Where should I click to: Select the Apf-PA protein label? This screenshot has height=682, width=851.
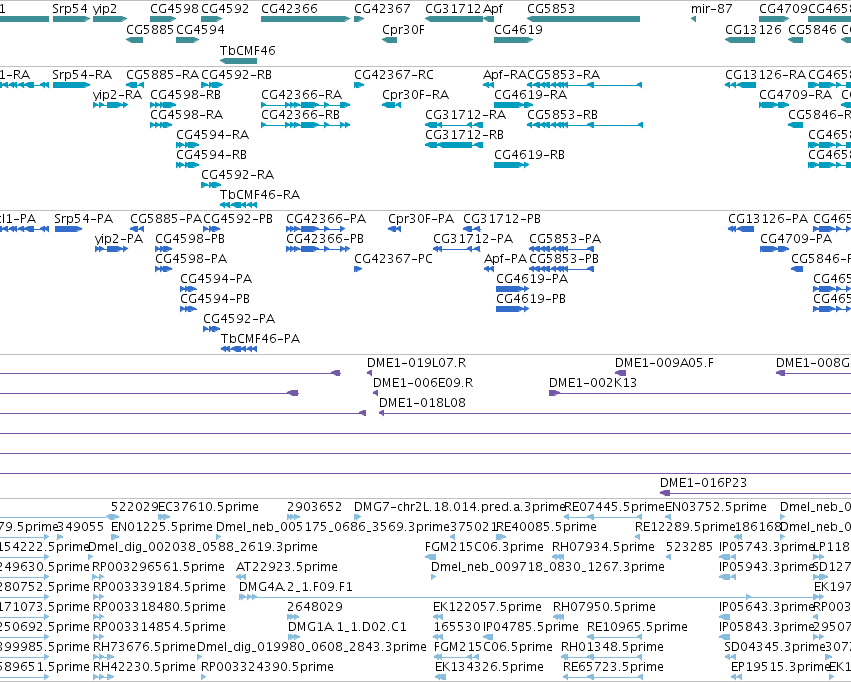tap(505, 259)
